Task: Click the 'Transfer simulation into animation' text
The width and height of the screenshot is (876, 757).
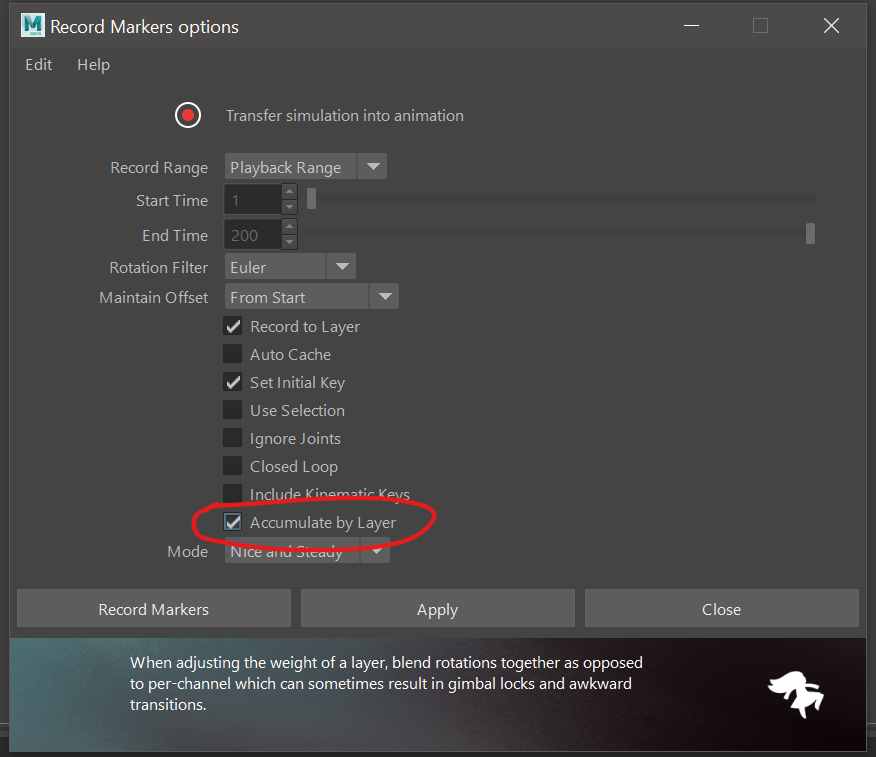Action: click(x=345, y=116)
